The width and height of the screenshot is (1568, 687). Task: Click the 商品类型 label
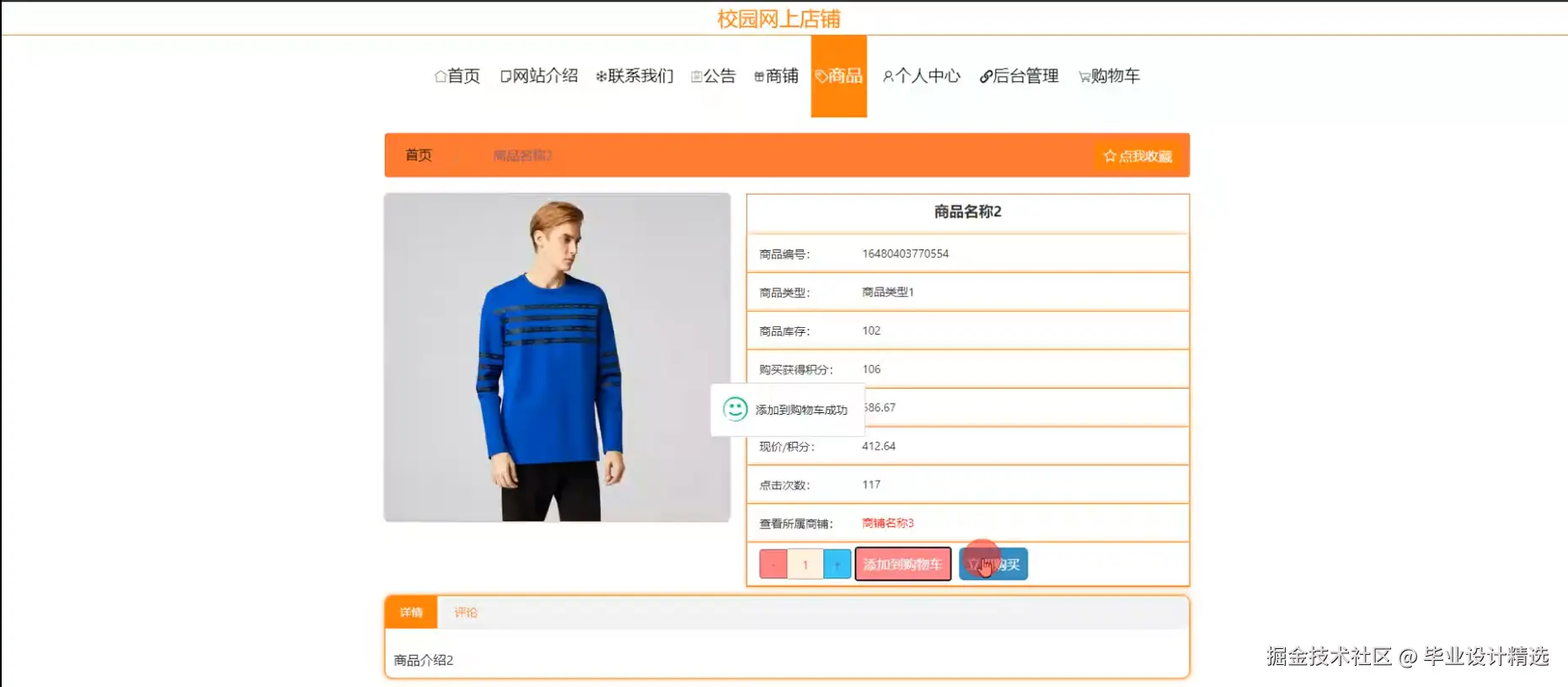[784, 293]
